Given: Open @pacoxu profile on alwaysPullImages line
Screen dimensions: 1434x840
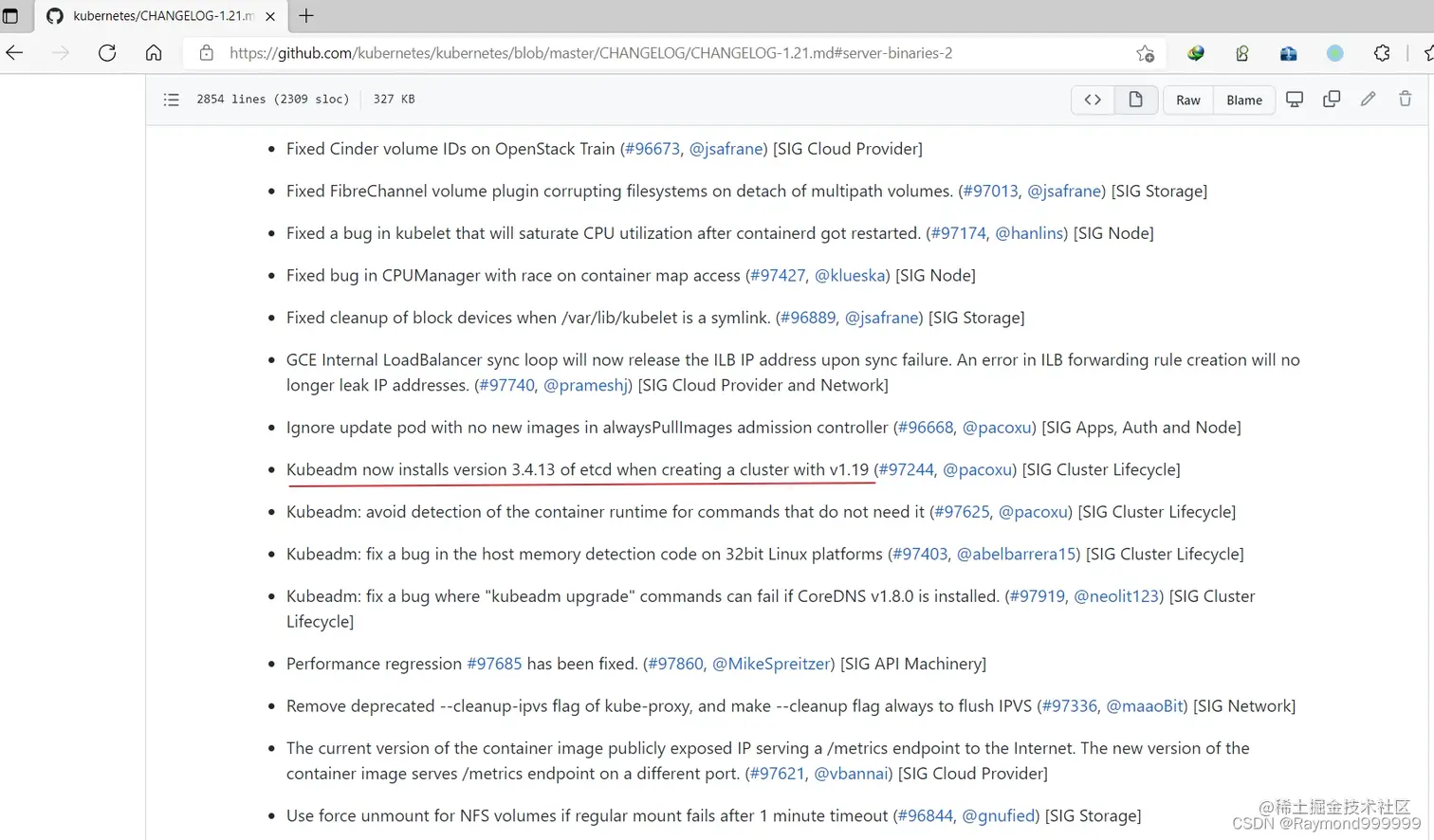Looking at the screenshot, I should (x=997, y=428).
